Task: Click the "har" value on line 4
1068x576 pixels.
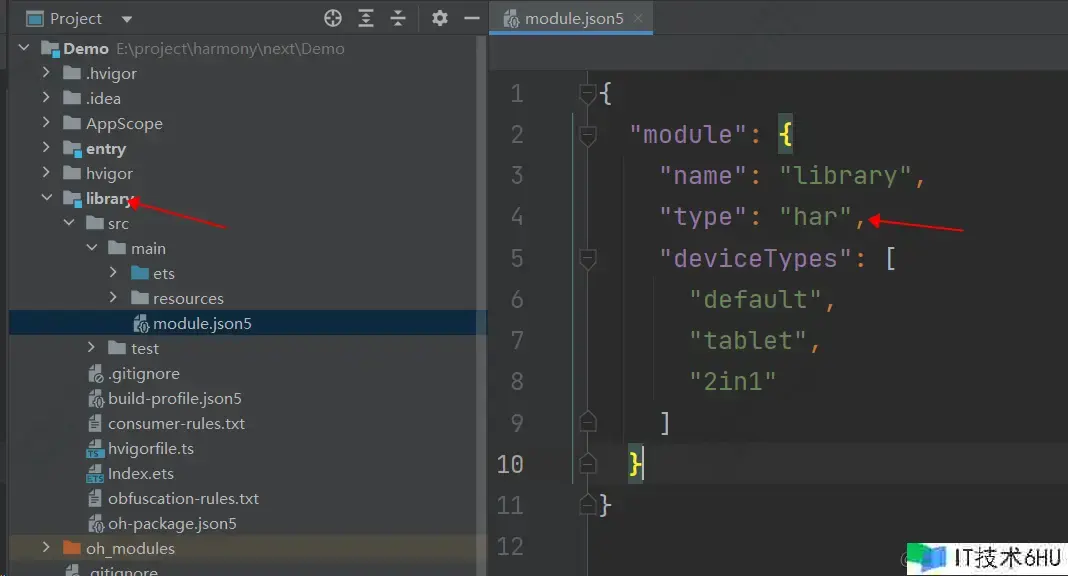Action: pos(814,217)
